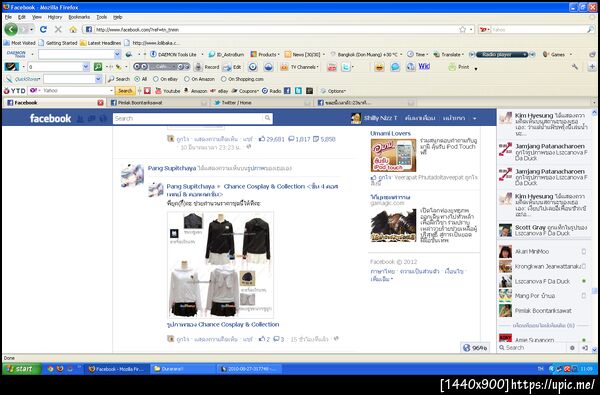This screenshot has width=600, height=395.
Task: Open the Products dropdown
Action: click(265, 54)
